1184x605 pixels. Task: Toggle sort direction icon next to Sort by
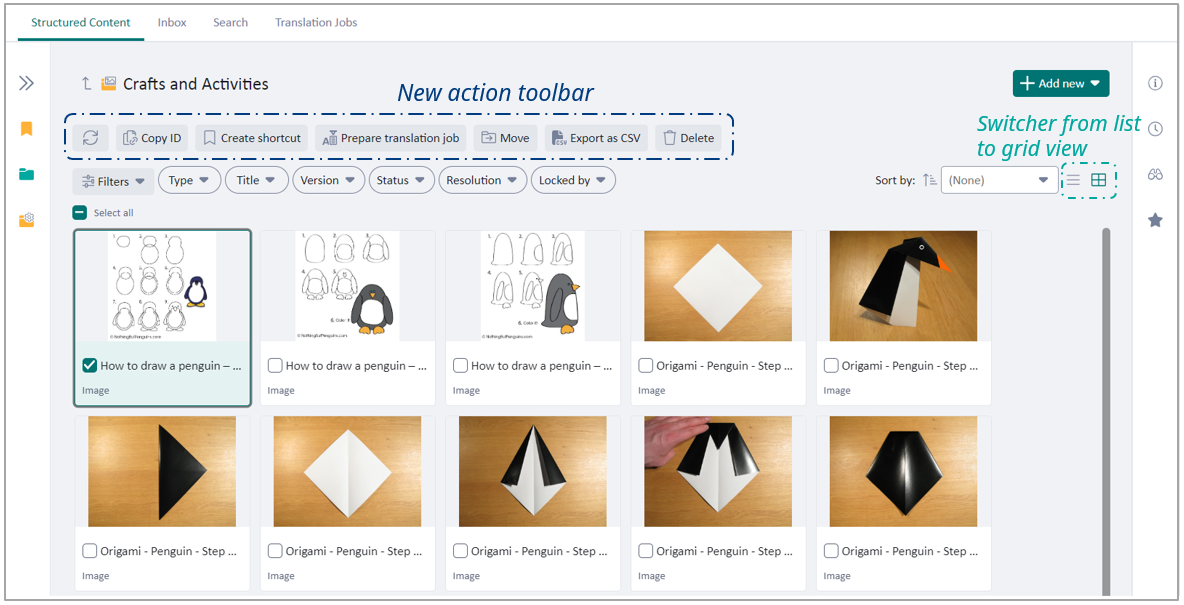coord(930,180)
